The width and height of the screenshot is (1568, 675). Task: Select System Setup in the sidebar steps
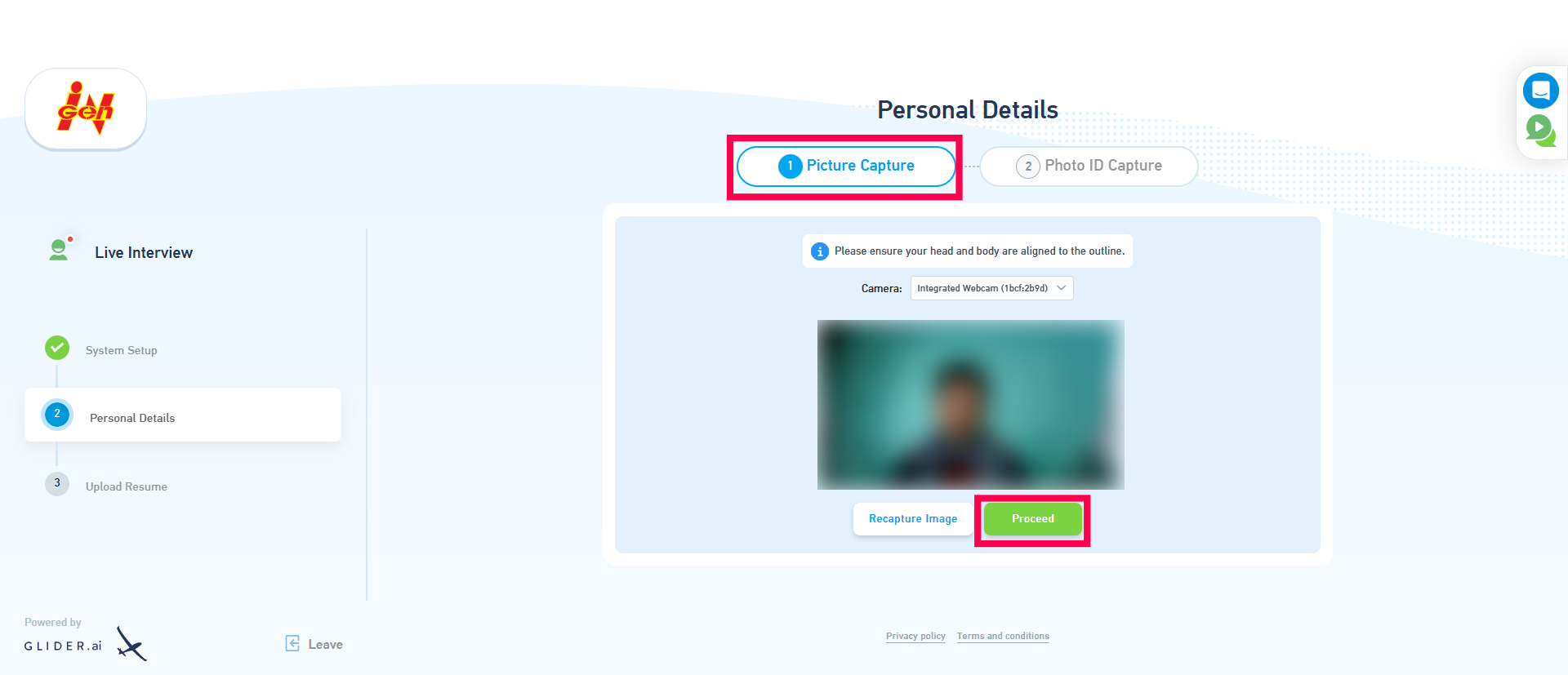click(x=122, y=350)
